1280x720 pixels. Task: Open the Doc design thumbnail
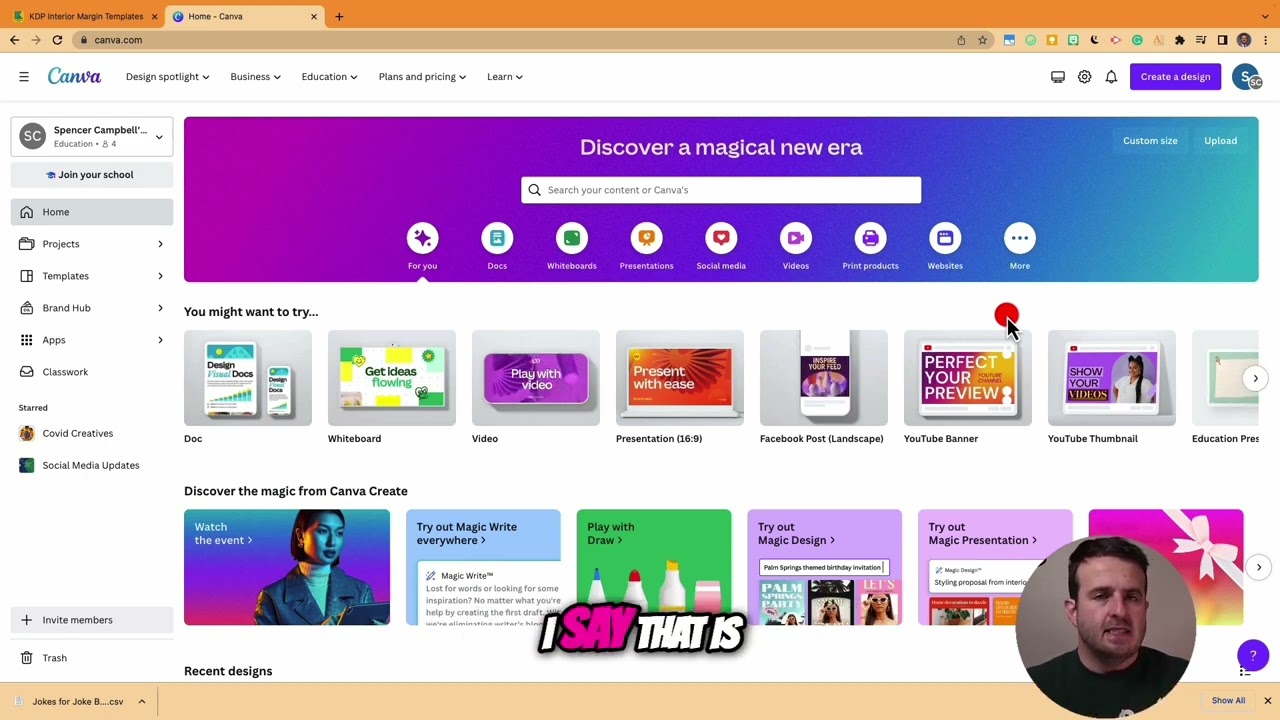tap(248, 378)
